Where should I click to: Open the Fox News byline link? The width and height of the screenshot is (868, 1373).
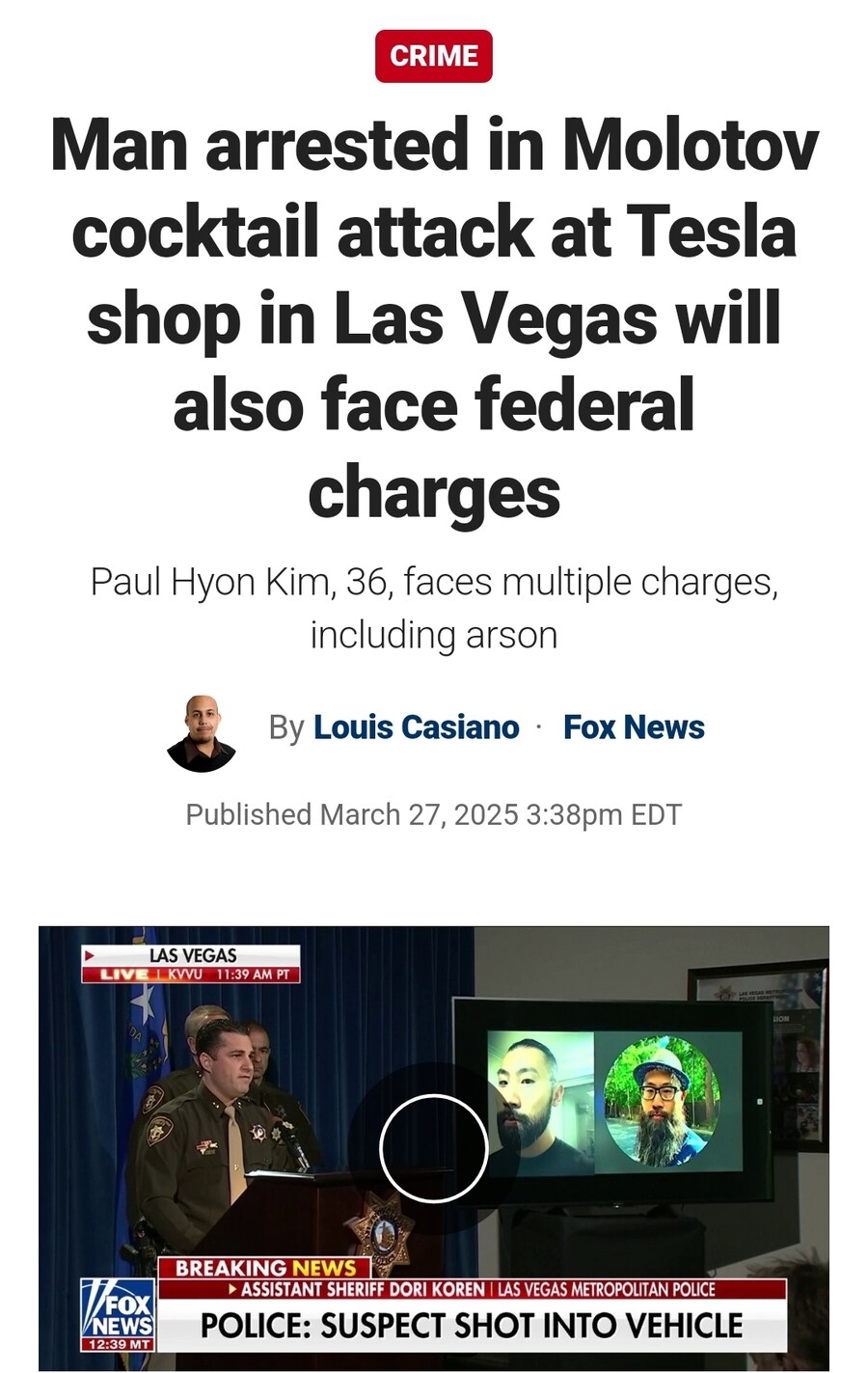pos(634,727)
